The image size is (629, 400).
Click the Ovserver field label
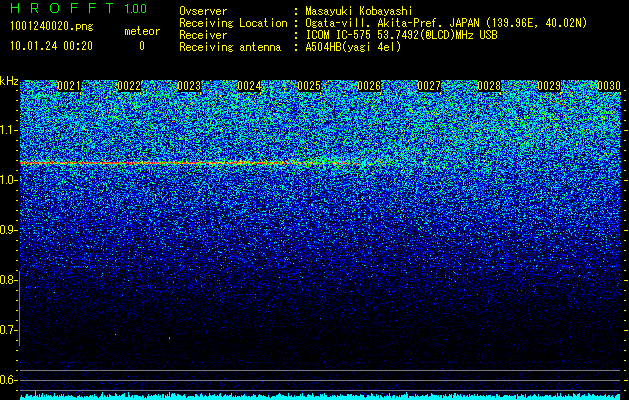click(x=203, y=11)
